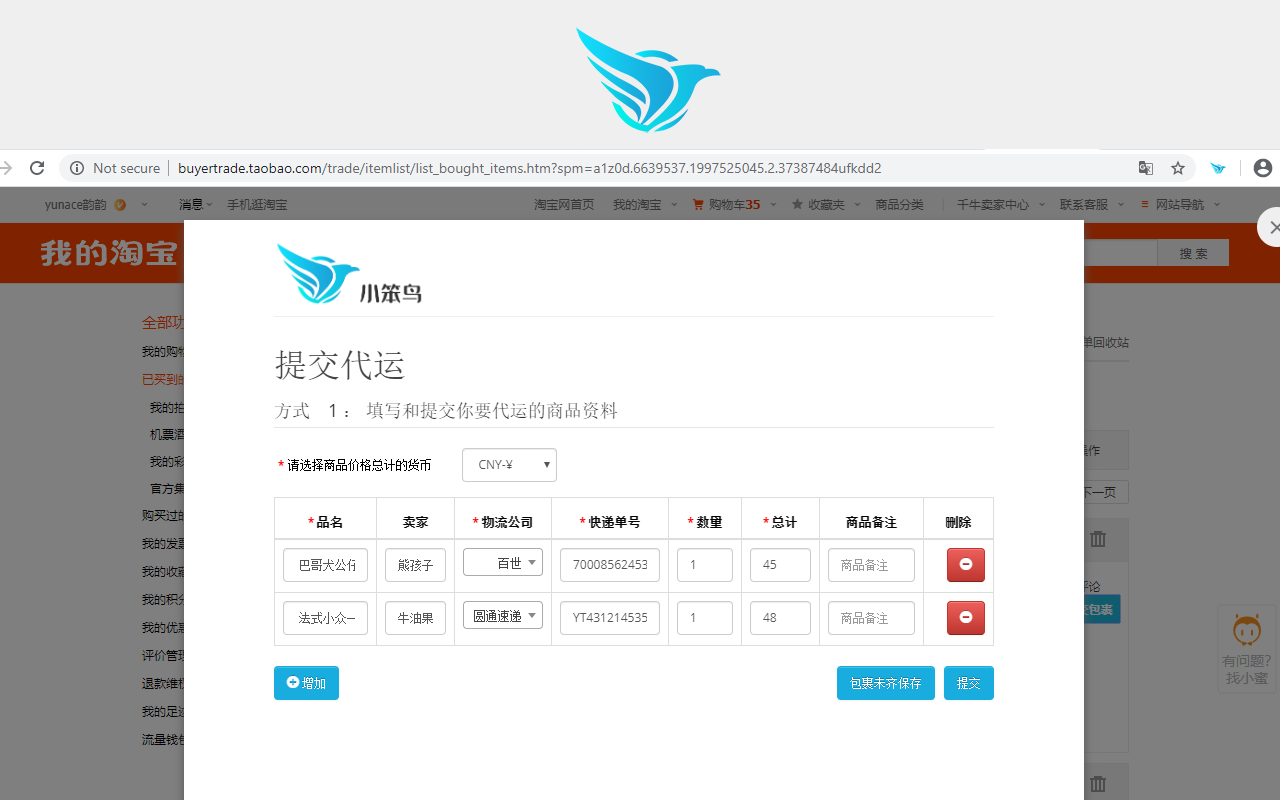This screenshot has height=800, width=1280.
Task: Expand the 网站导航 dropdown
Action: coord(1181,204)
